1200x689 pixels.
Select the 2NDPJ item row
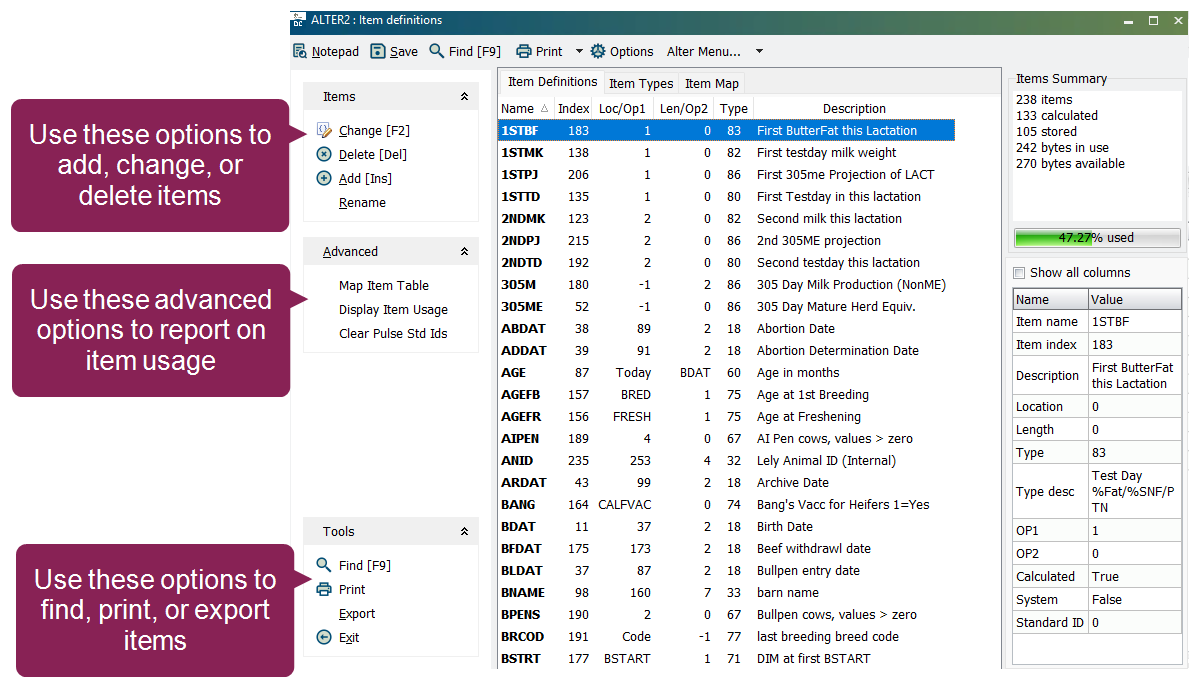727,240
